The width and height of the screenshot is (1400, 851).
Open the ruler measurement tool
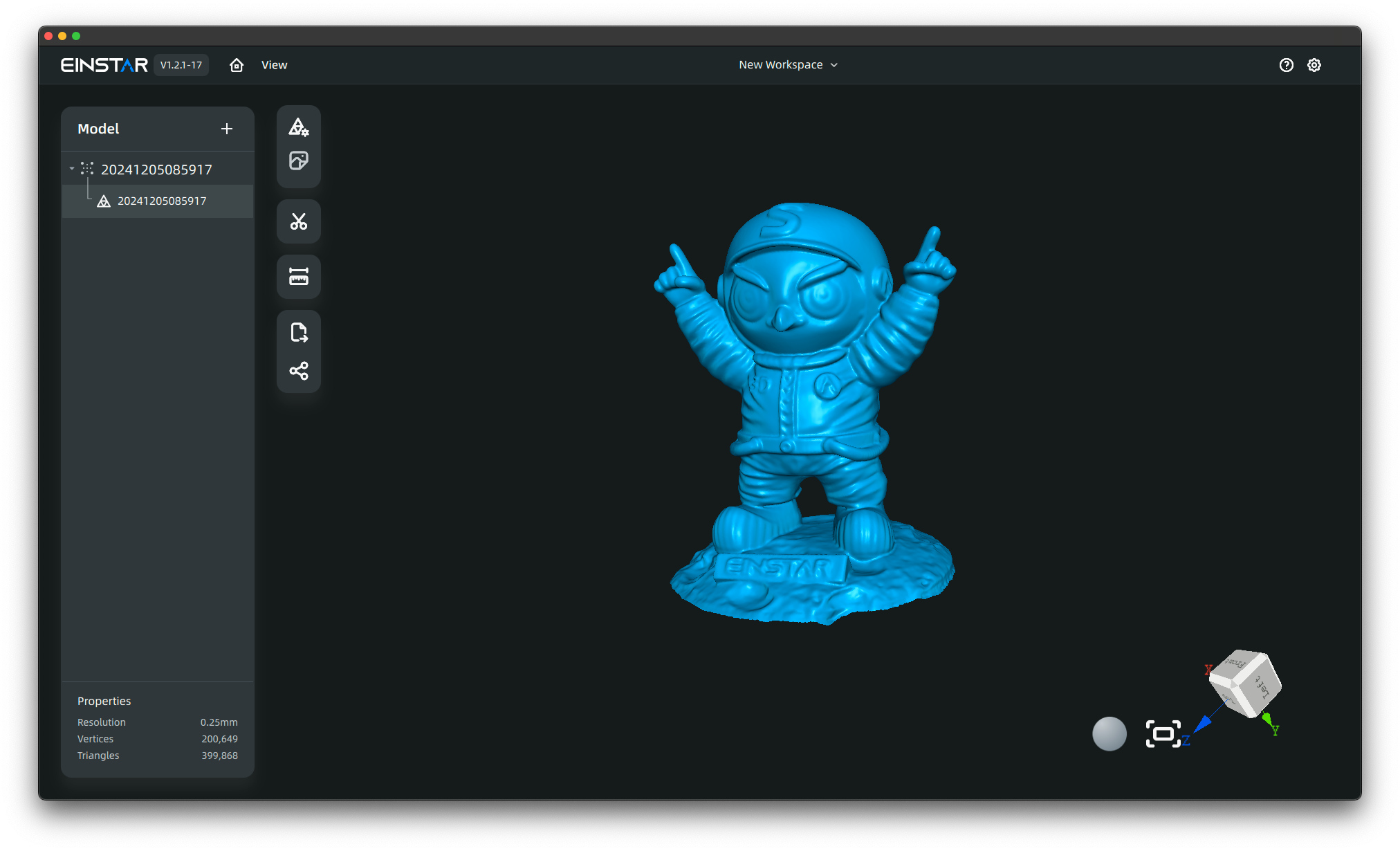click(x=299, y=277)
